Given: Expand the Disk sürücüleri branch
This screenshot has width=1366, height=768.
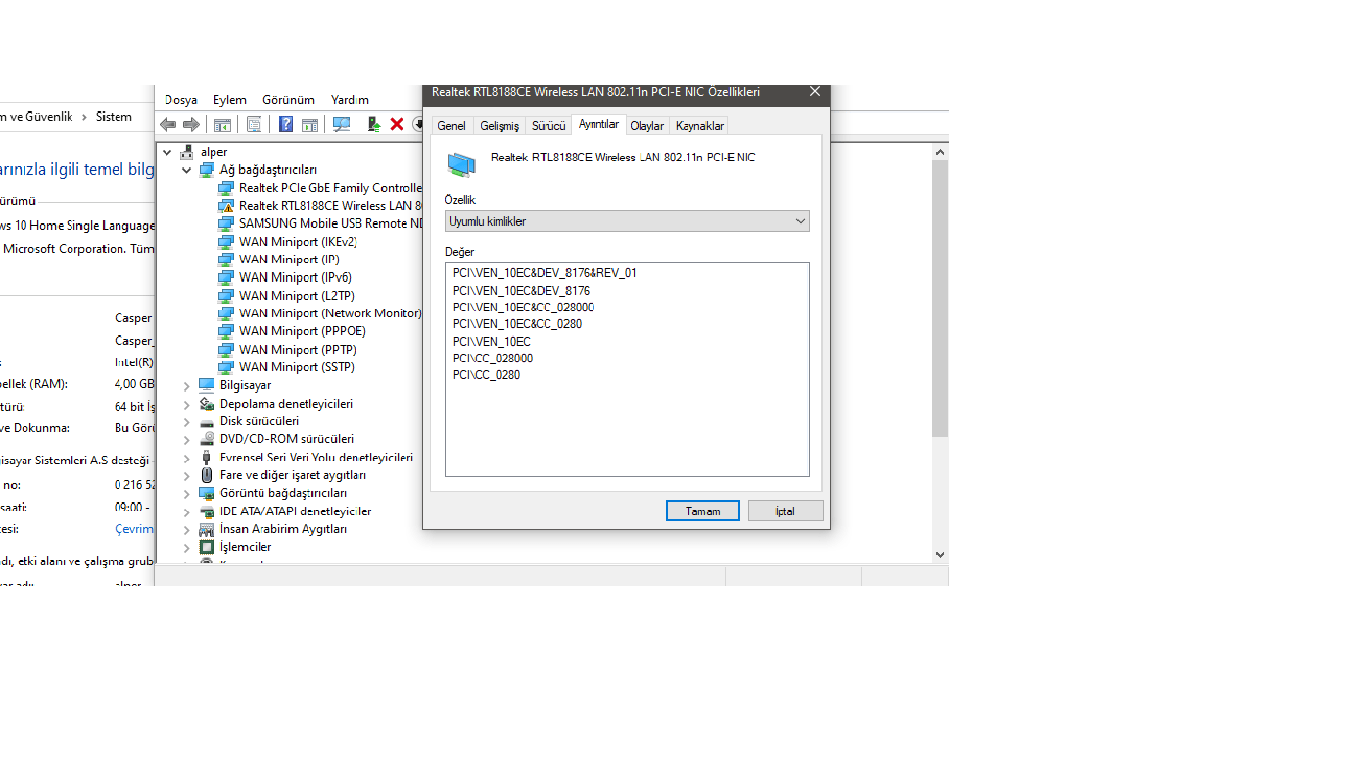Looking at the screenshot, I should pos(186,421).
